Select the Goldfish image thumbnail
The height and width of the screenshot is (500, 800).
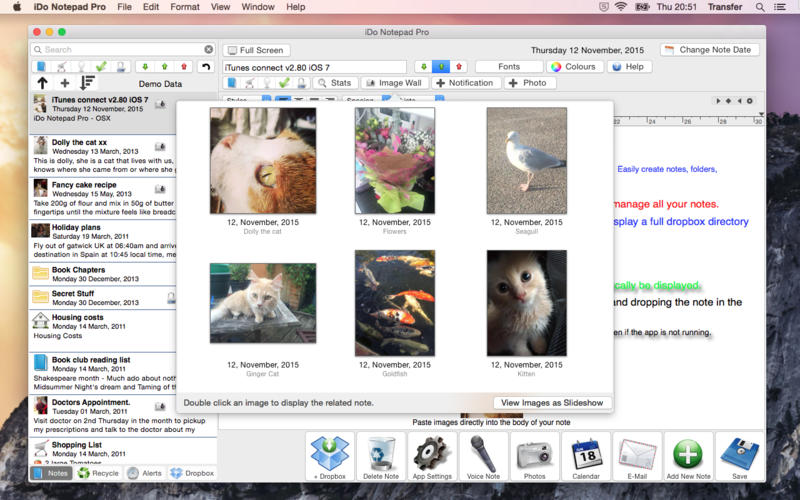tap(395, 303)
